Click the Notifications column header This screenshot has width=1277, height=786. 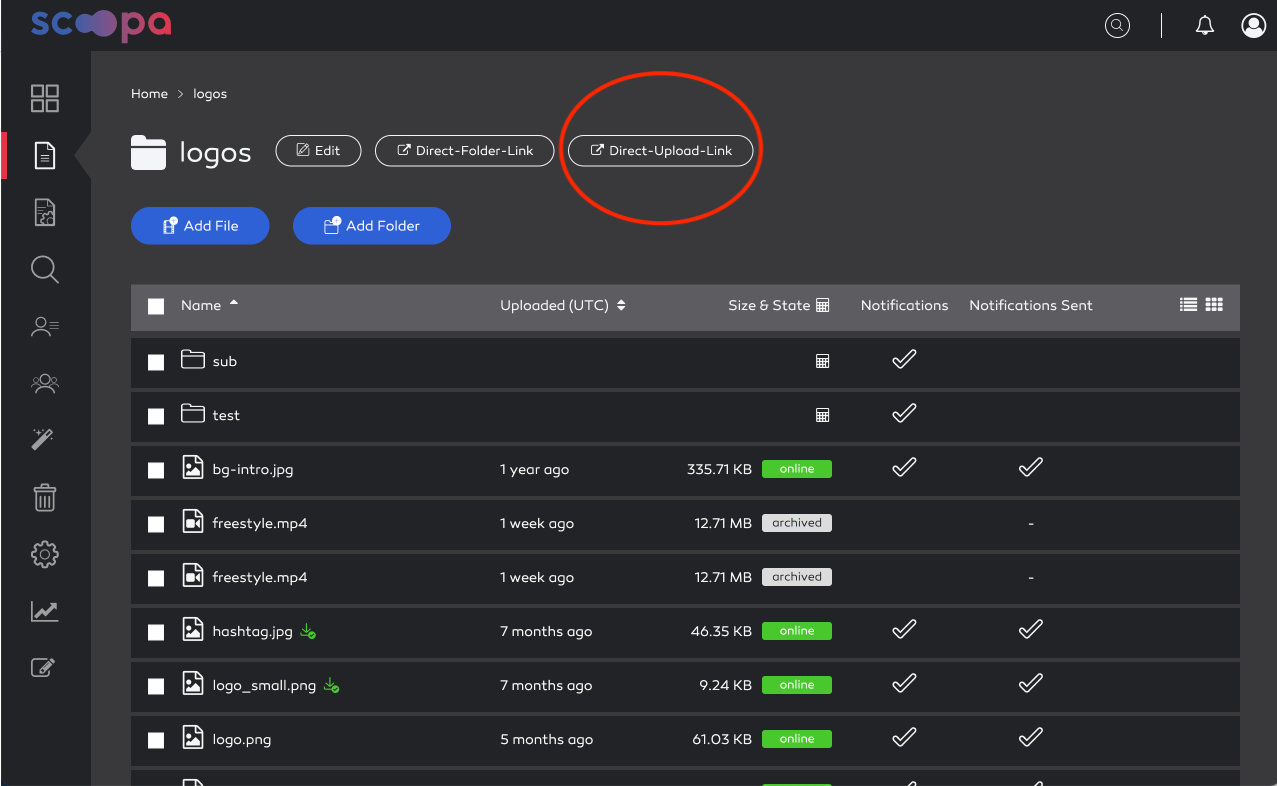(x=904, y=305)
